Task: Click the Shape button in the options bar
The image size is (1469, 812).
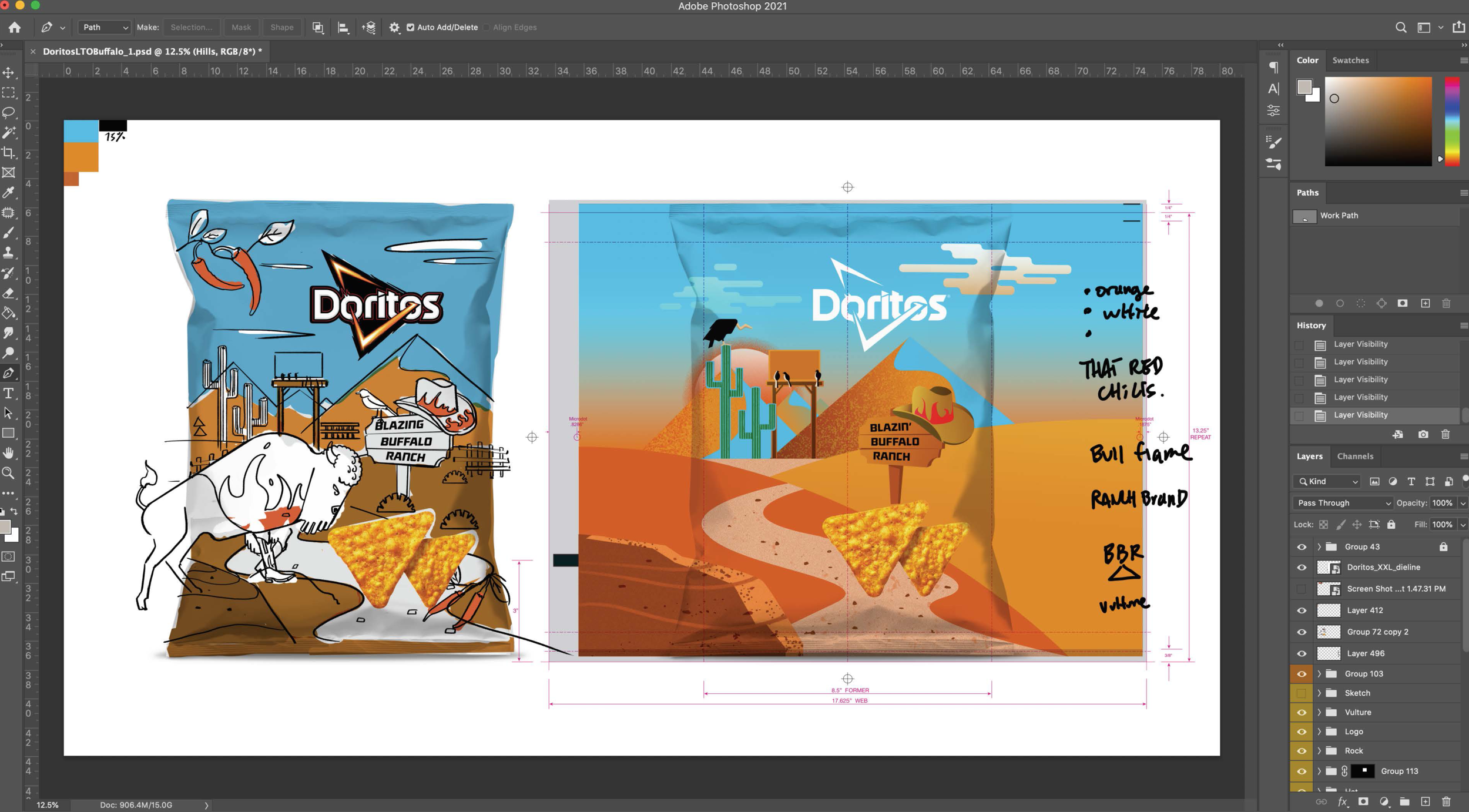Action: coord(281,27)
